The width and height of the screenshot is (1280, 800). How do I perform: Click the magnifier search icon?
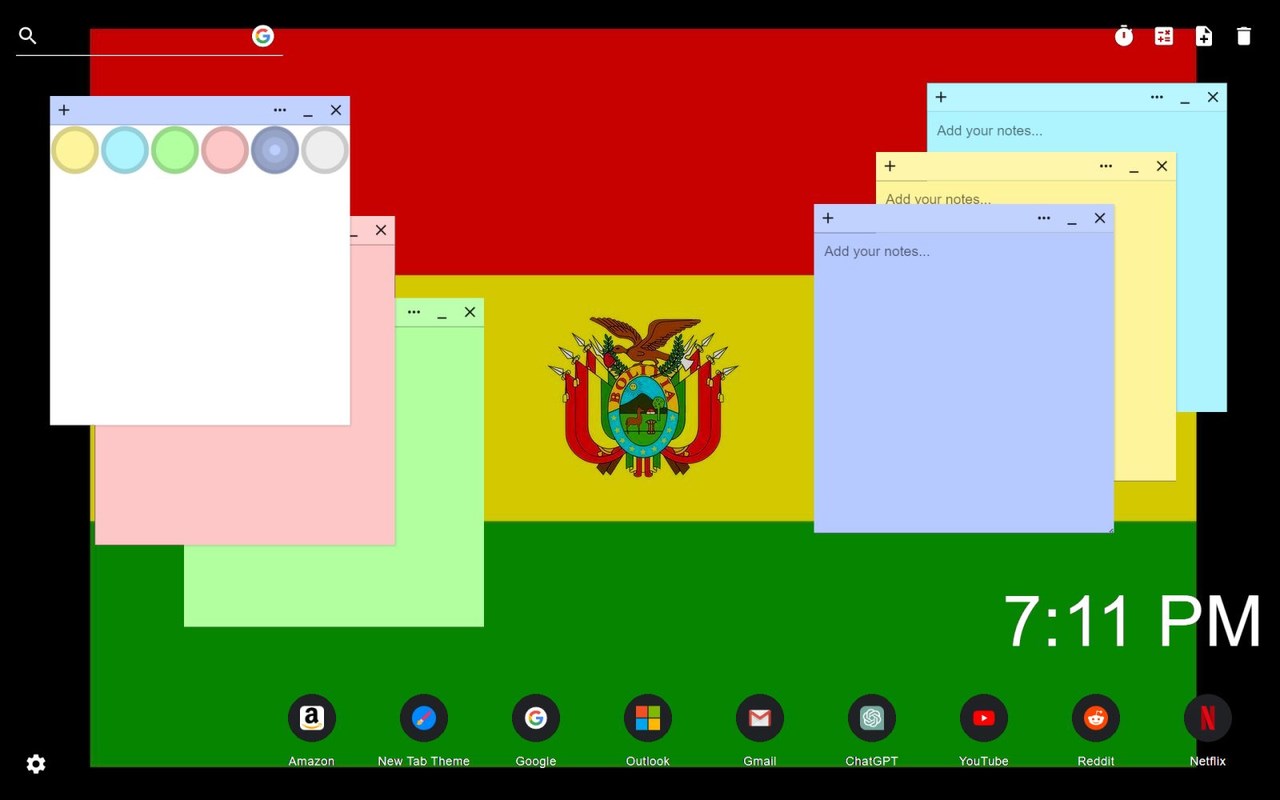(28, 36)
